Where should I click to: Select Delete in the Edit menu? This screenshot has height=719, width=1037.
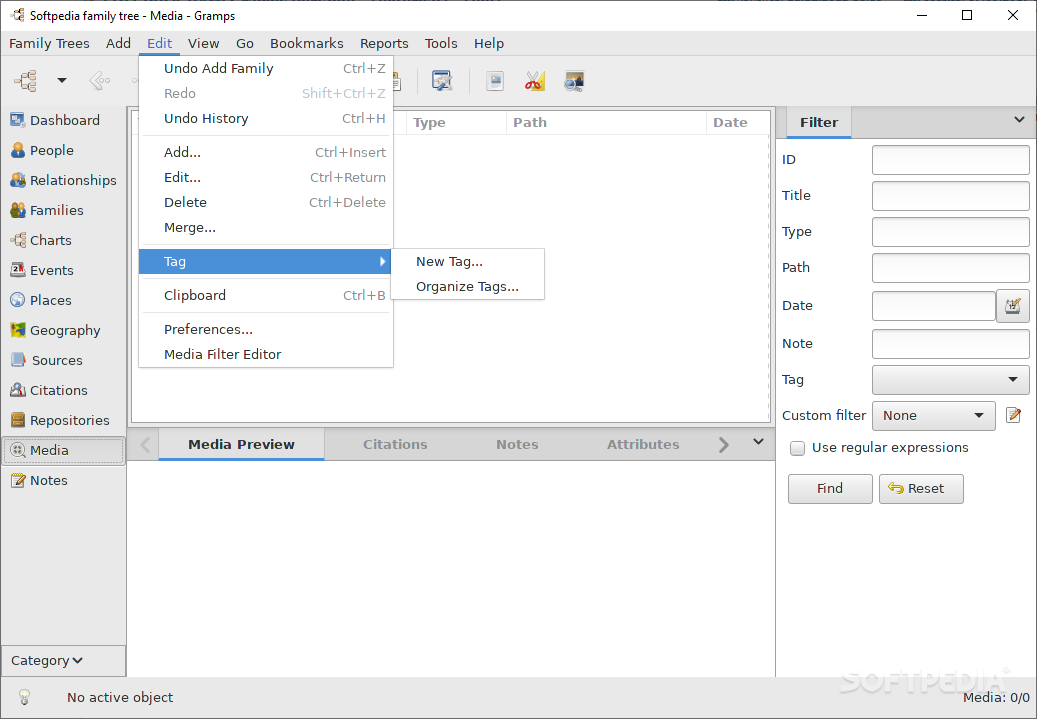tap(266, 202)
